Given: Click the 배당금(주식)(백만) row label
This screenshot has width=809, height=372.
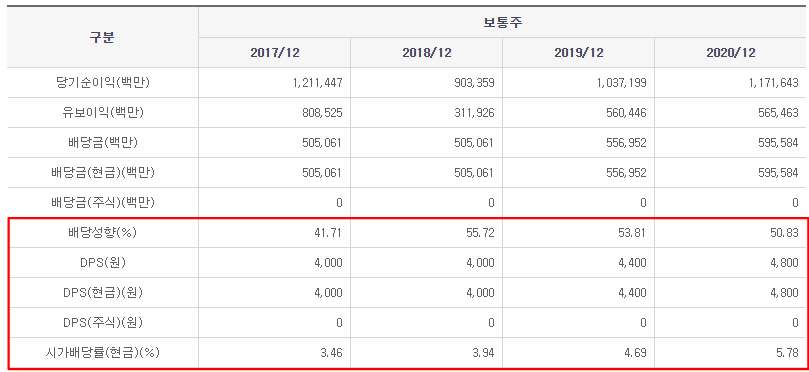Looking at the screenshot, I should point(103,203).
